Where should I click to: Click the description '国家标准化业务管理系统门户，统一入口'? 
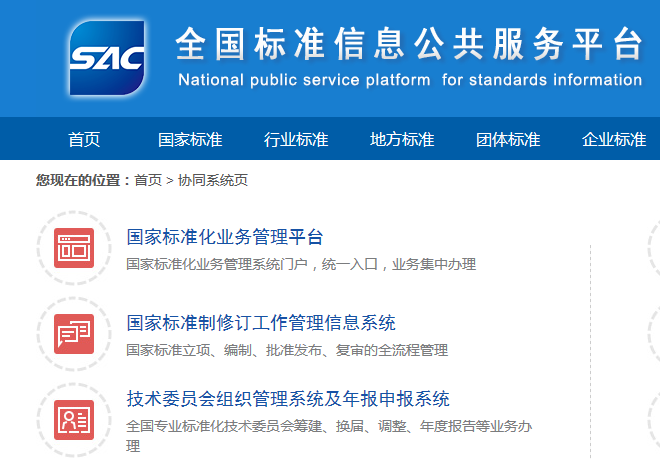[x=301, y=264]
